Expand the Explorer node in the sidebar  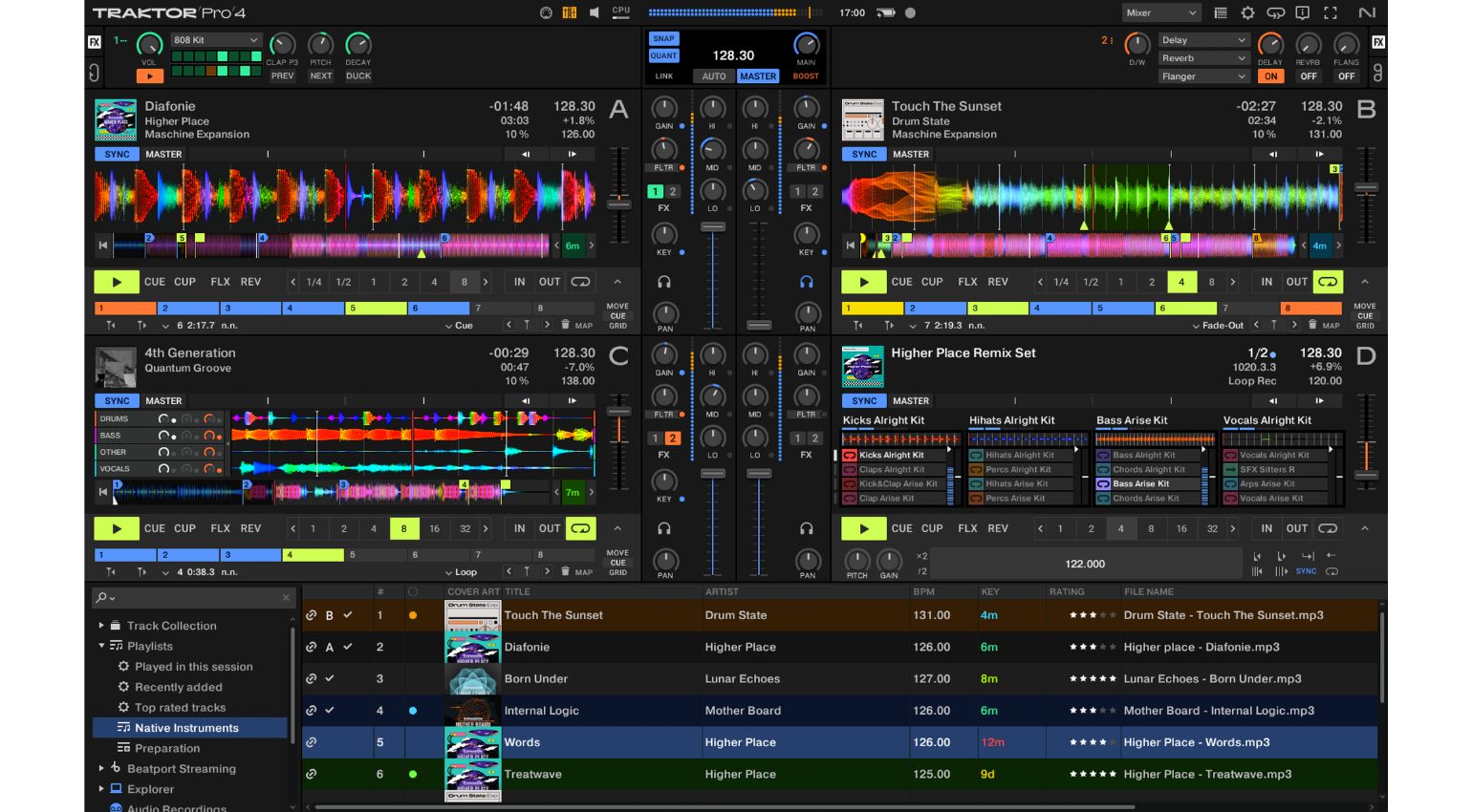[100, 789]
